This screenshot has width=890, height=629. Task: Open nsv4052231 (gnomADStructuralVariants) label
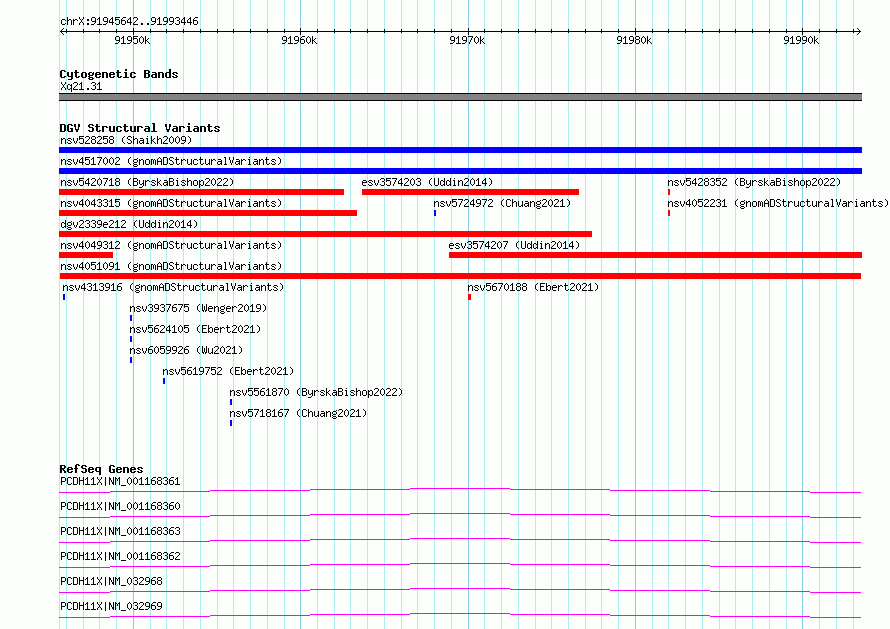[778, 203]
